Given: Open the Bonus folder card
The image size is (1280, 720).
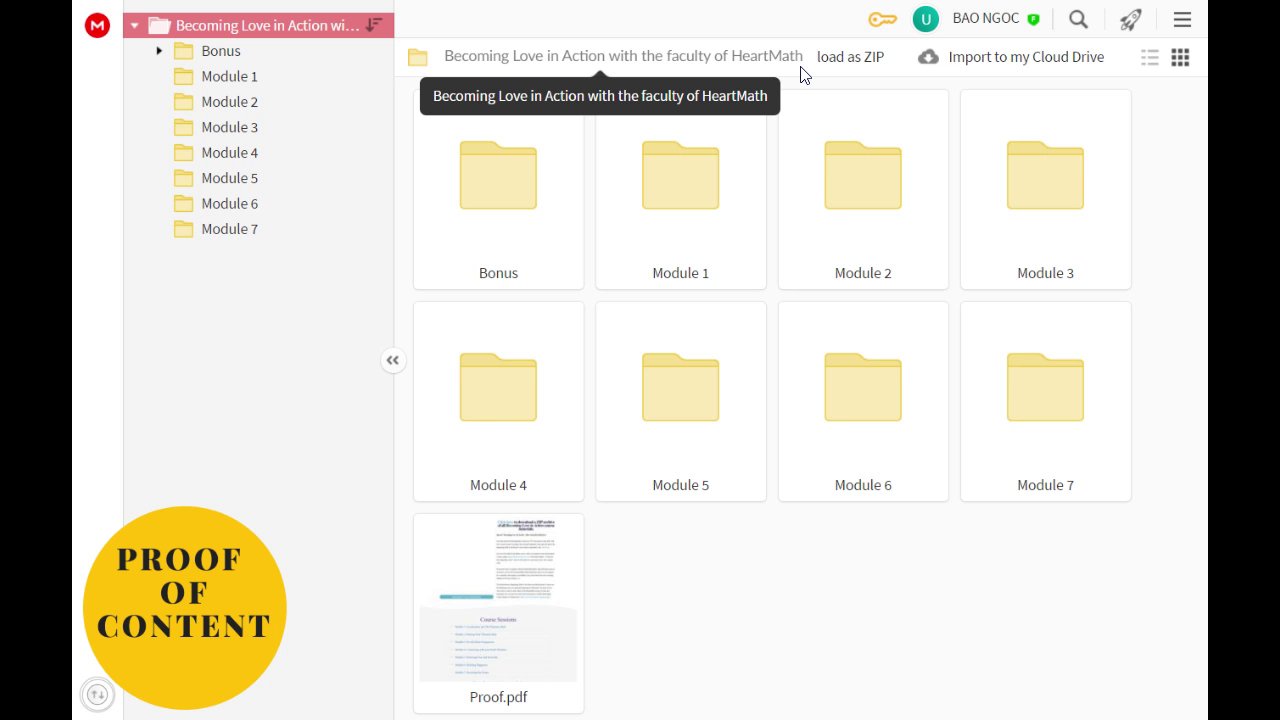Looking at the screenshot, I should pyautogui.click(x=498, y=189).
